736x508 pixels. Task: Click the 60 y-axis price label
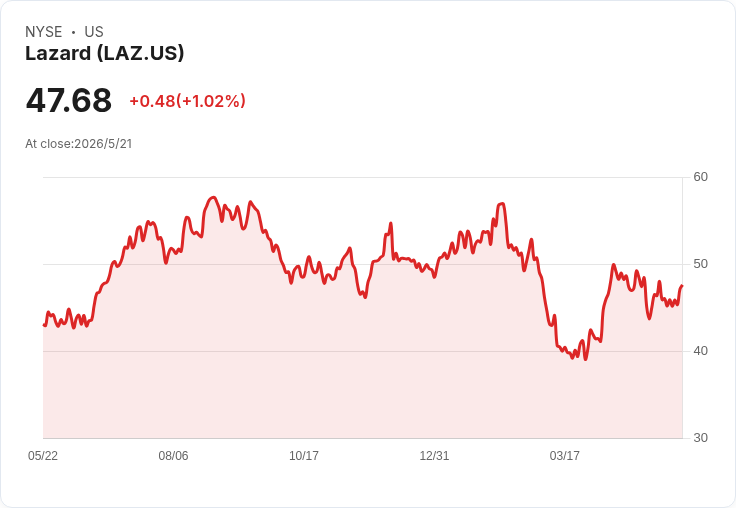click(x=700, y=177)
